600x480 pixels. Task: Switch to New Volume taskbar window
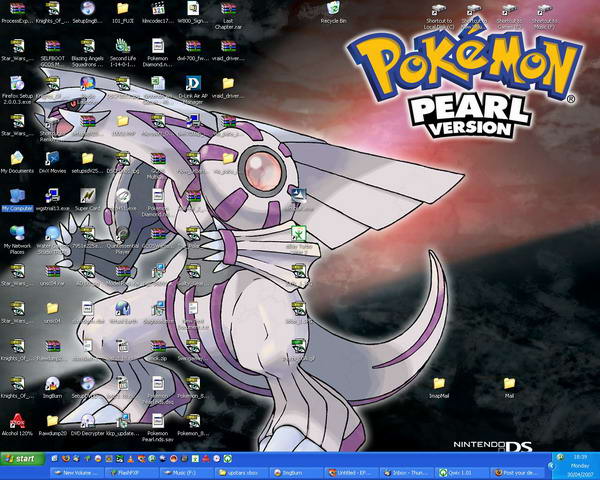pos(77,473)
